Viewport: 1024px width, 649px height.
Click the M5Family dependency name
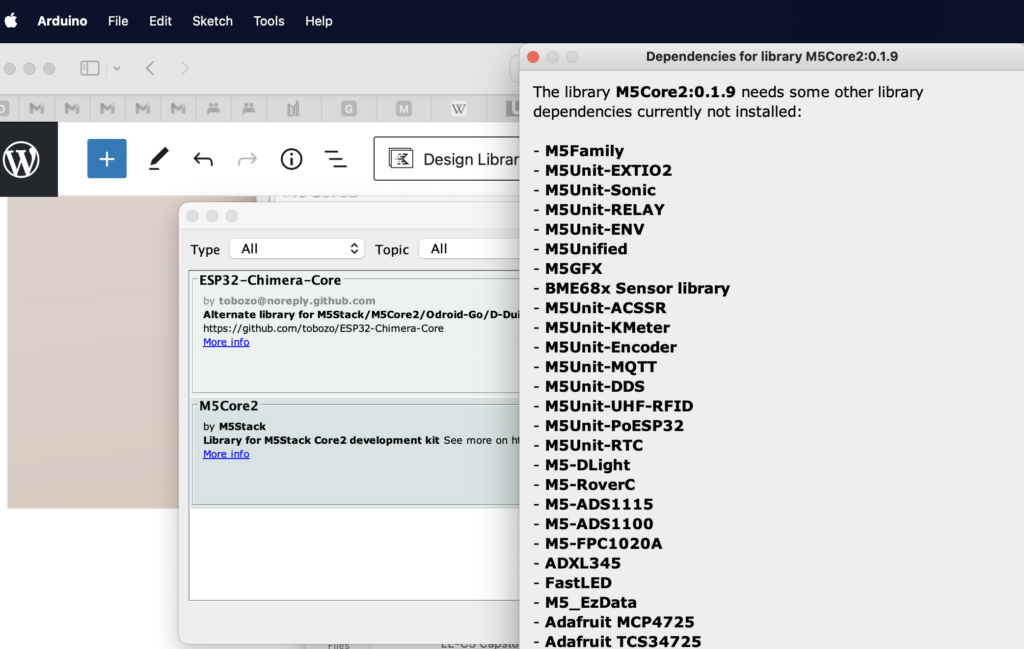coord(584,151)
